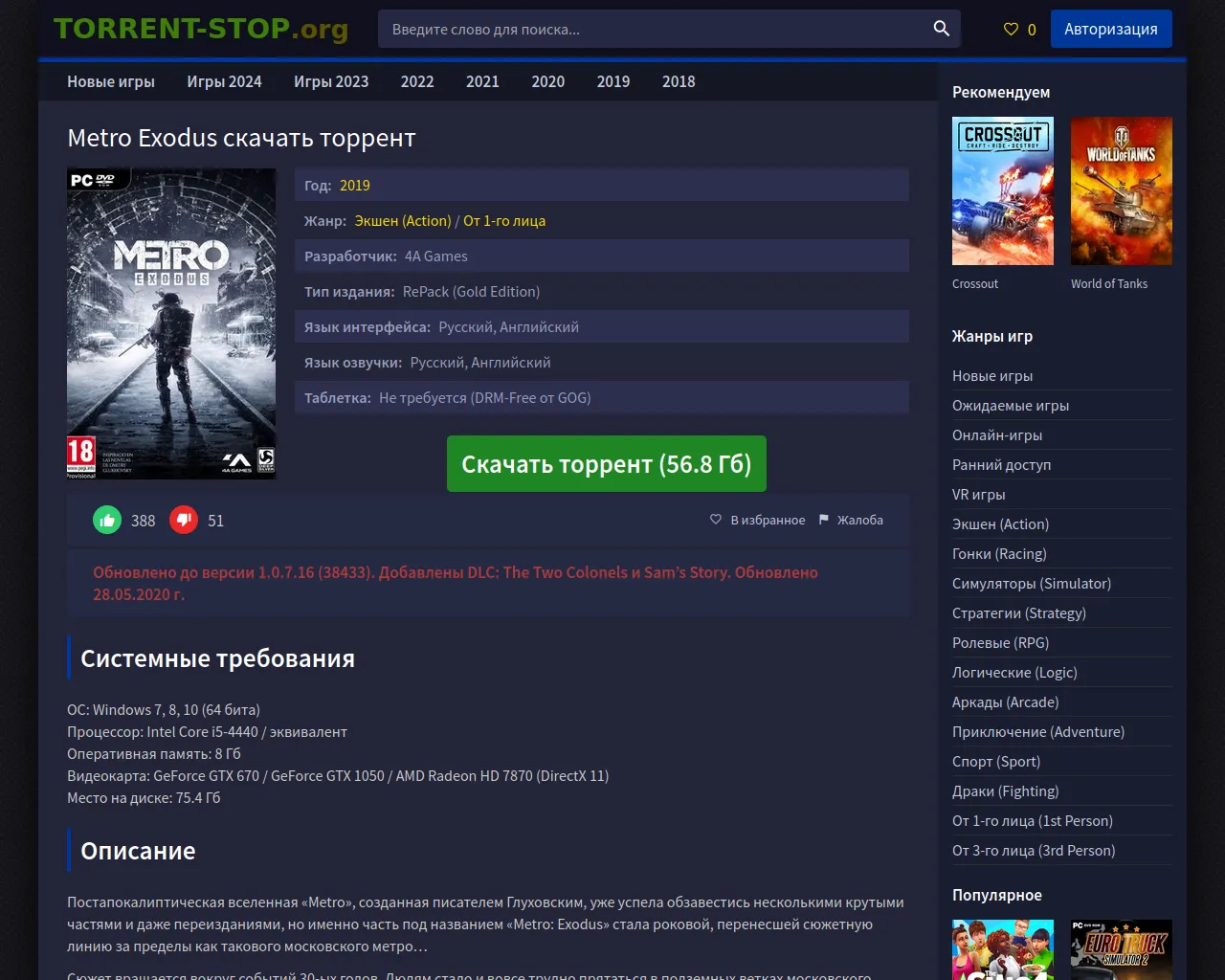1225x980 pixels.
Task: Open sidebar Новые игры genre
Action: tap(992, 375)
